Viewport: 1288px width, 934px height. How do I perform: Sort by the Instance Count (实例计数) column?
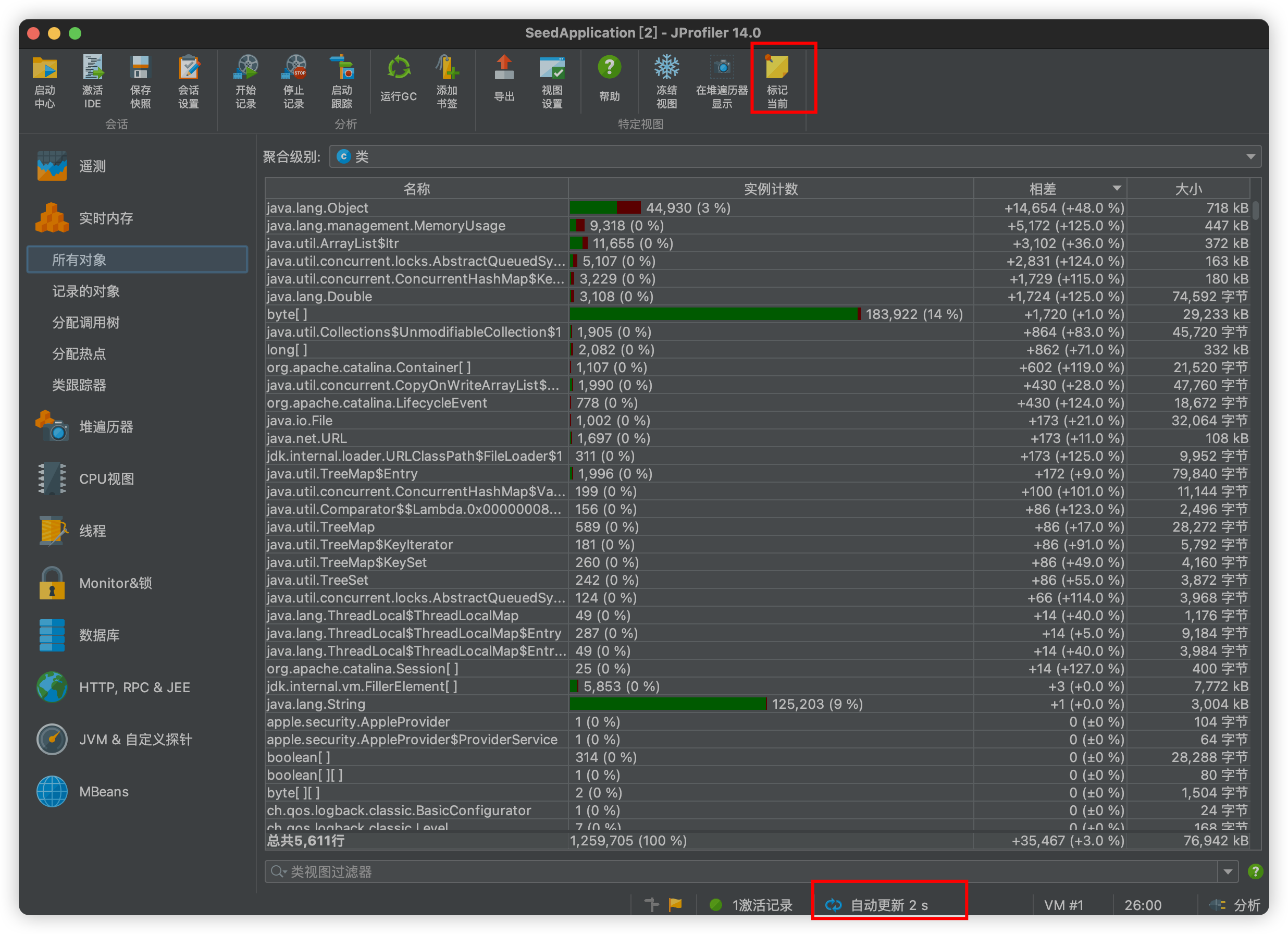click(x=771, y=189)
